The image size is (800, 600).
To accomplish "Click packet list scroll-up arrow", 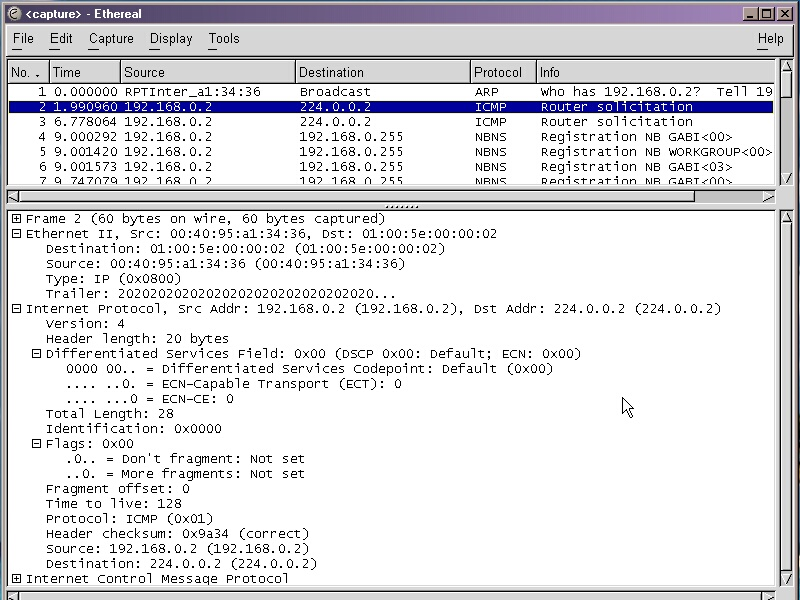I will 786,67.
